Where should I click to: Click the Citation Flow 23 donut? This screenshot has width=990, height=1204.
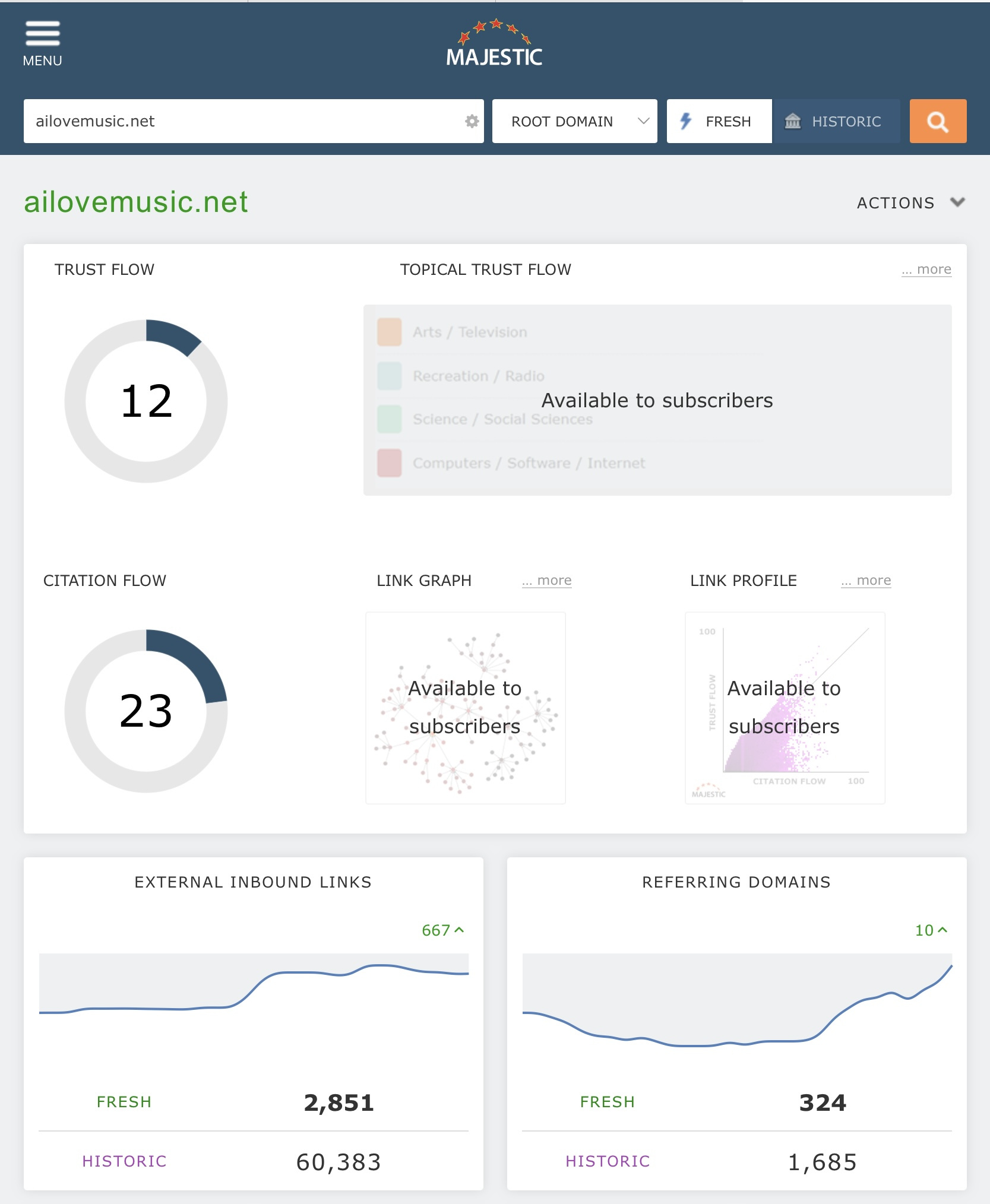pos(146,711)
